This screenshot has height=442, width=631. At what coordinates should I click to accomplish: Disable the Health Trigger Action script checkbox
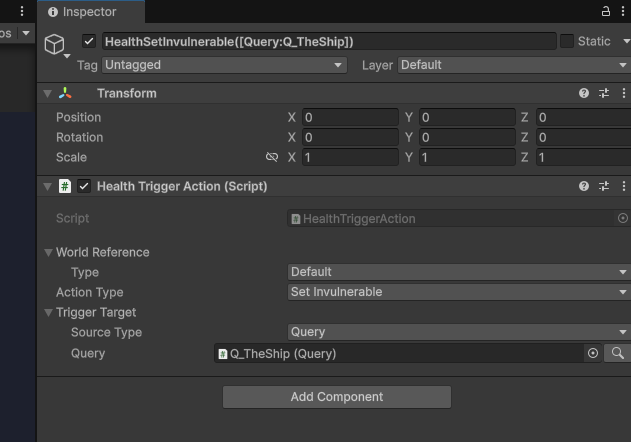pos(84,186)
